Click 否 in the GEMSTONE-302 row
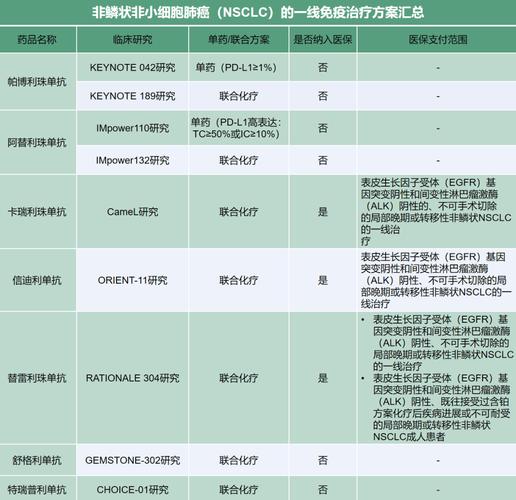The image size is (516, 500). [323, 460]
